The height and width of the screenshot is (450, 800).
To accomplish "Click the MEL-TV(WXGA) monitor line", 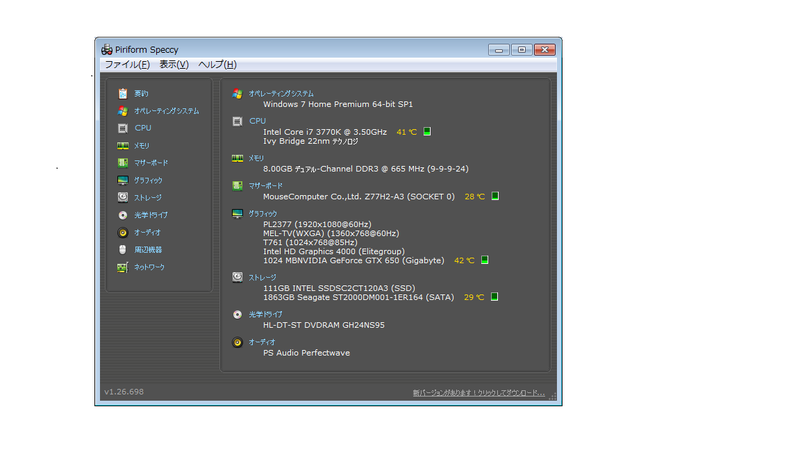I will (x=331, y=233).
